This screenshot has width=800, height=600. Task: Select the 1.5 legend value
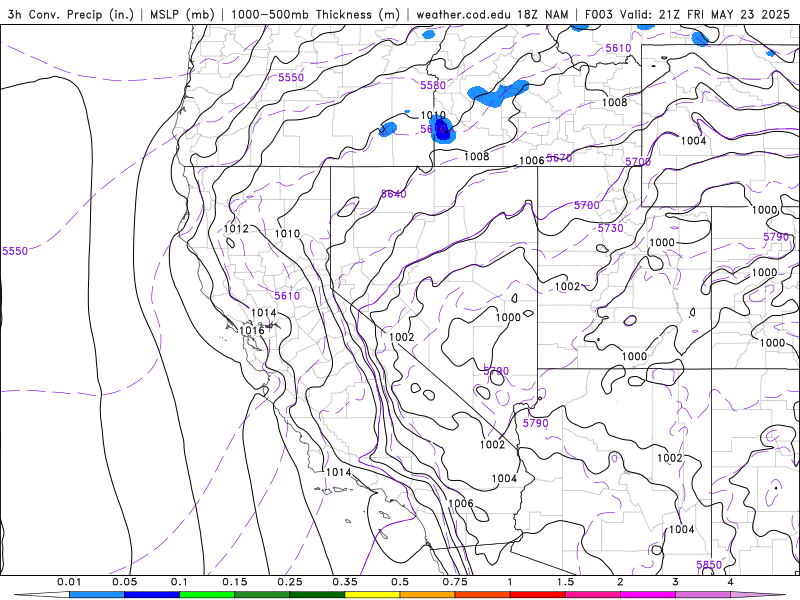click(x=565, y=582)
